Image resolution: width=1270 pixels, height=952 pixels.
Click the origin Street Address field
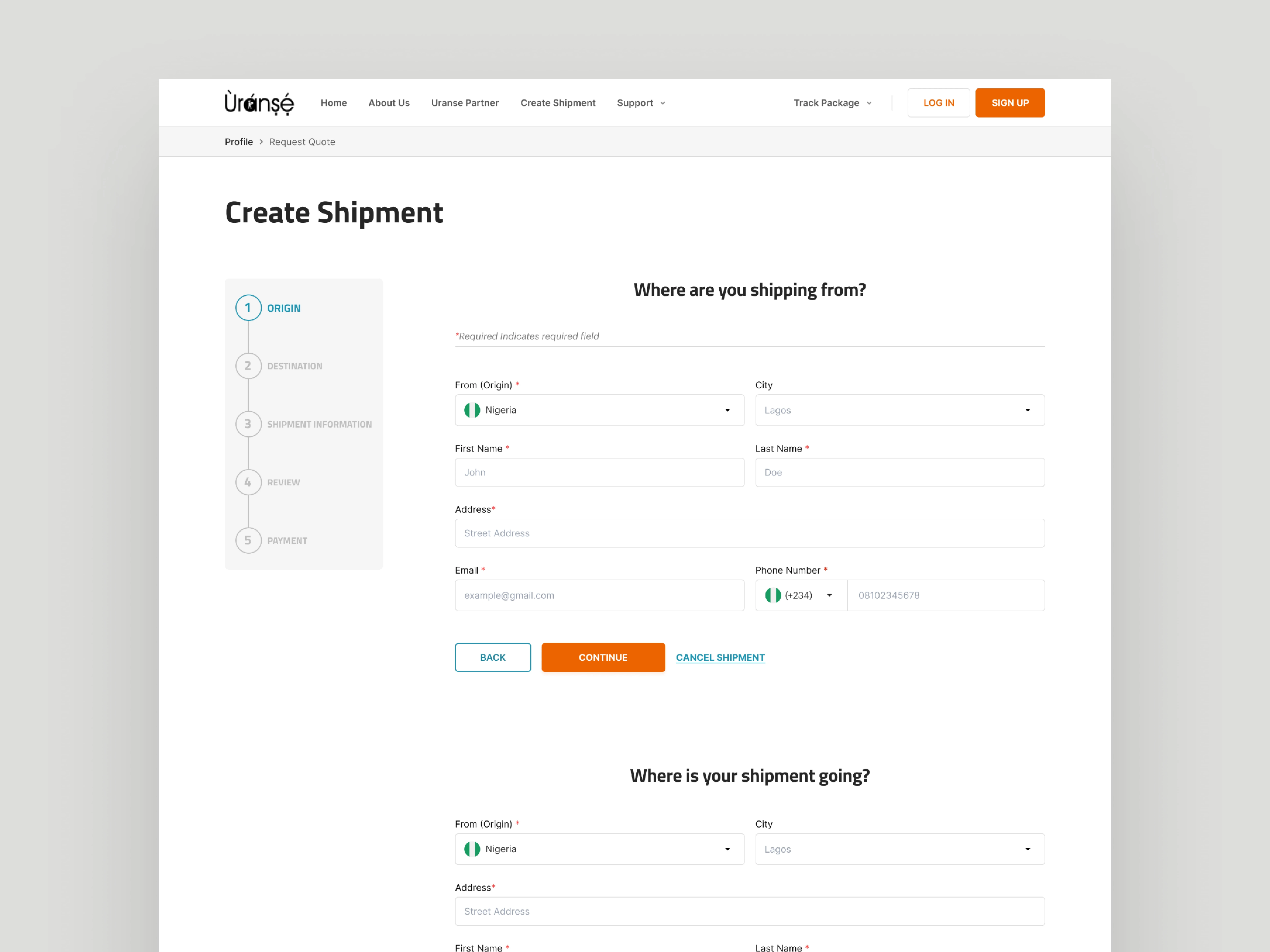750,533
